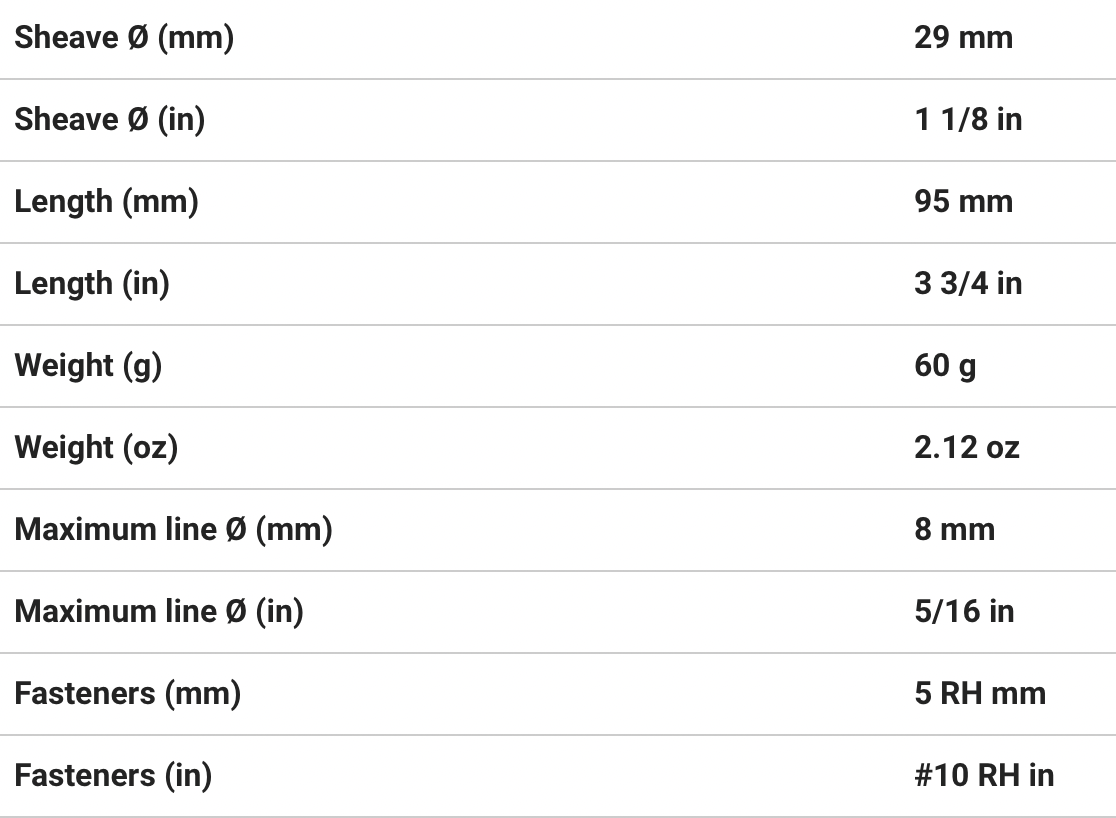Select the "2.12 oz" value
This screenshot has width=1116, height=818.
(966, 448)
